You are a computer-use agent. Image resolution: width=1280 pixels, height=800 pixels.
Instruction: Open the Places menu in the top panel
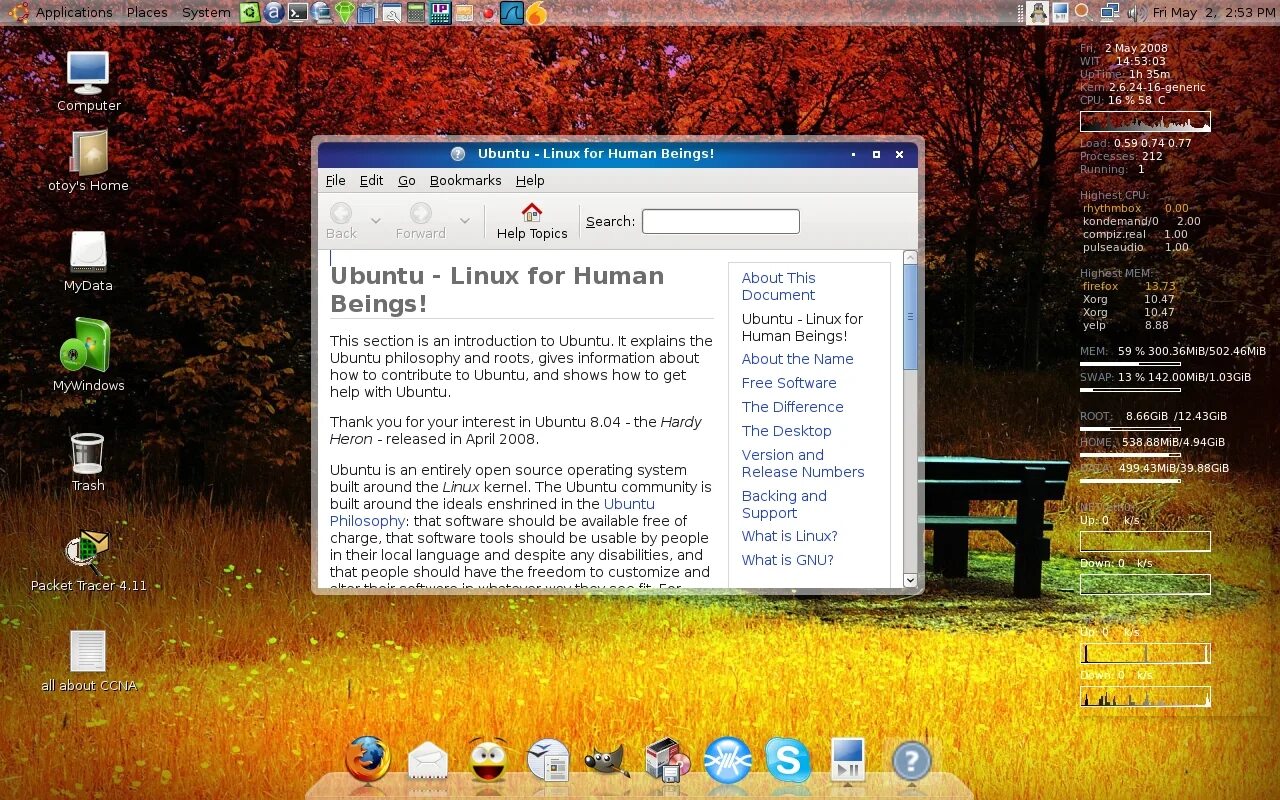(x=147, y=12)
